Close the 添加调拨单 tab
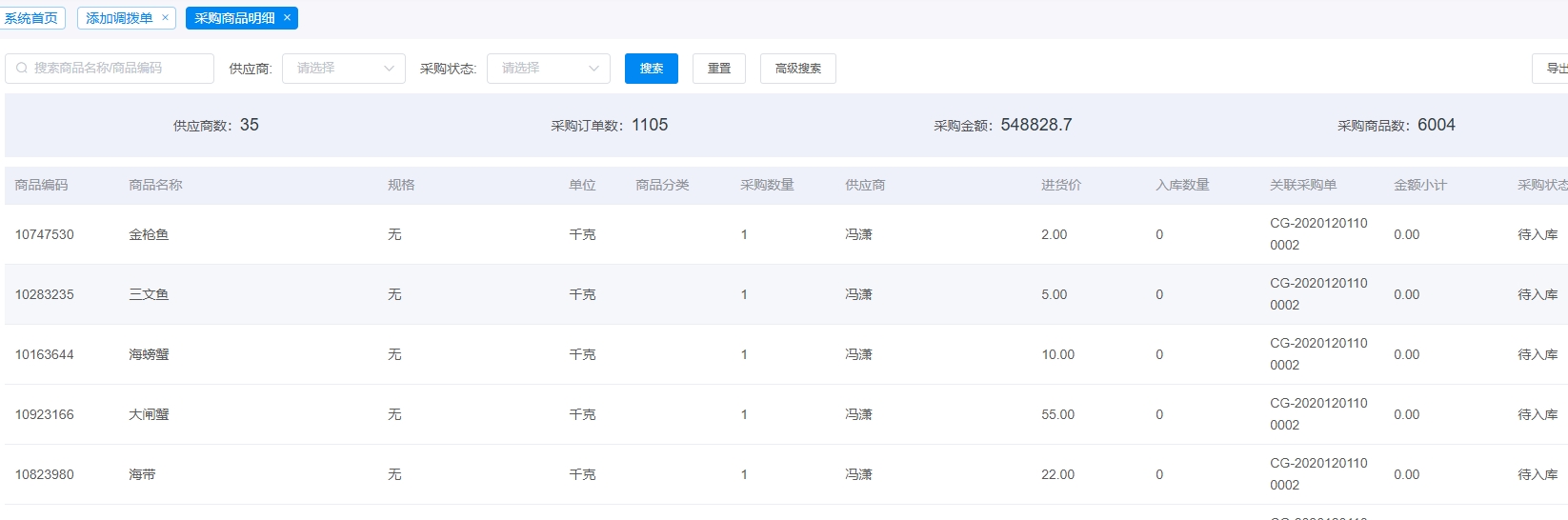Image resolution: width=1568 pixels, height=520 pixels. [165, 18]
